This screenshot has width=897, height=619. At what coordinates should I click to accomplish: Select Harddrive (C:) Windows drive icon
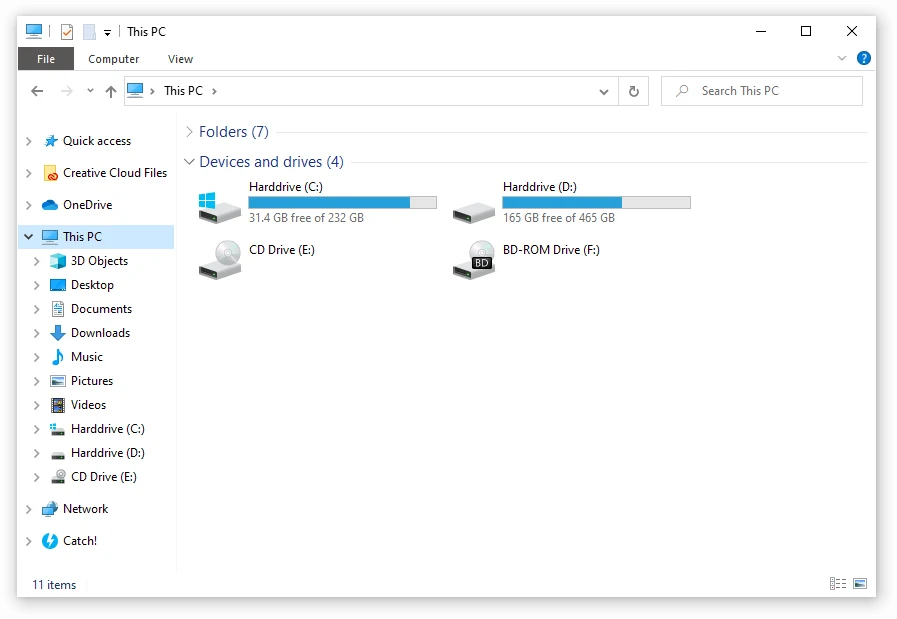coord(219,207)
